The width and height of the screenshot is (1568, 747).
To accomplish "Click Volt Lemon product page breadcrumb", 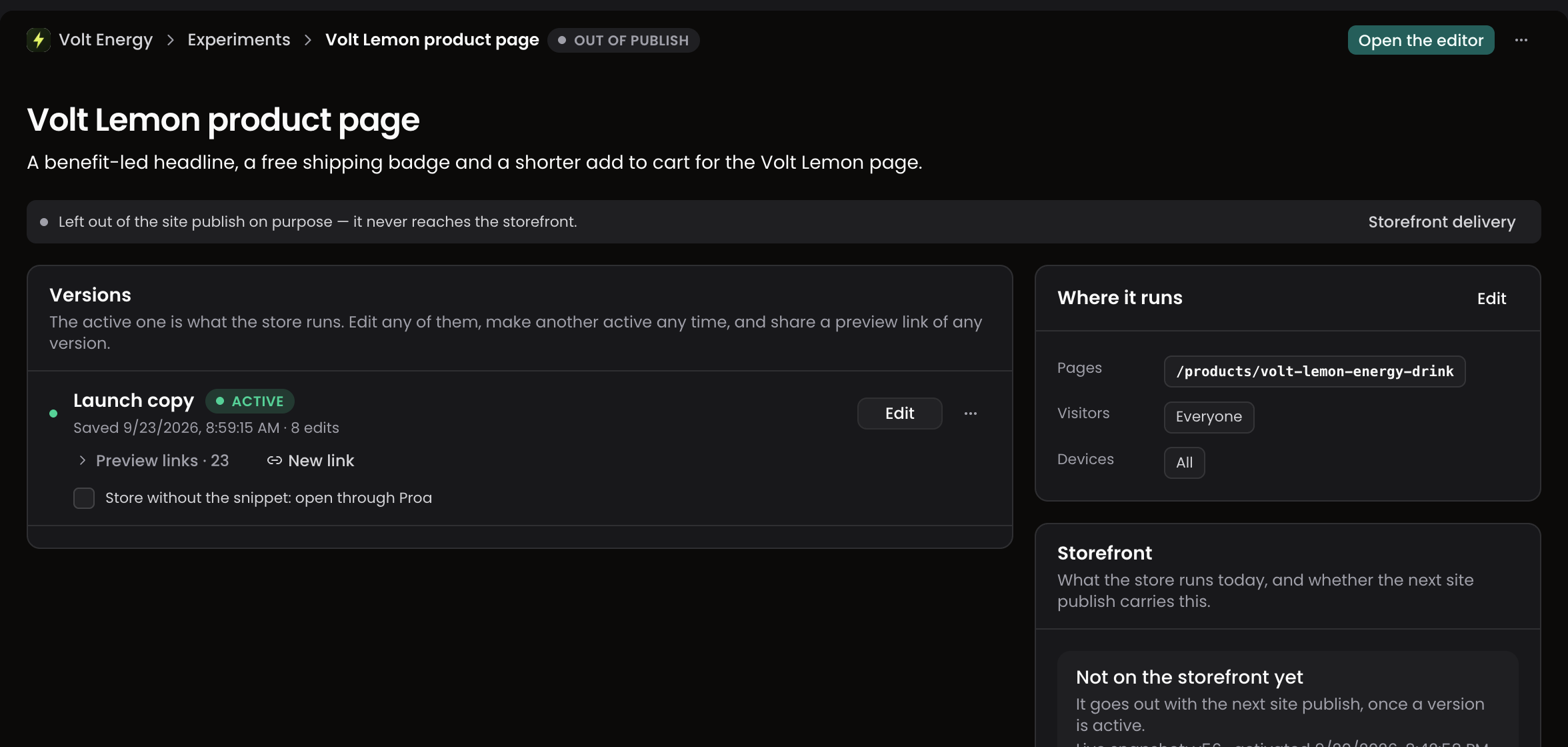I will tap(432, 40).
